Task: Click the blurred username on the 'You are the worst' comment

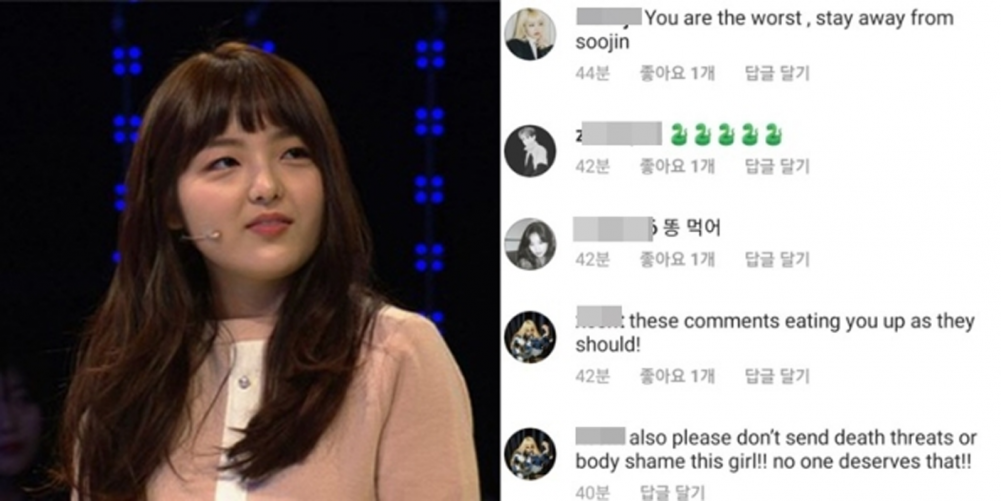Action: click(609, 17)
